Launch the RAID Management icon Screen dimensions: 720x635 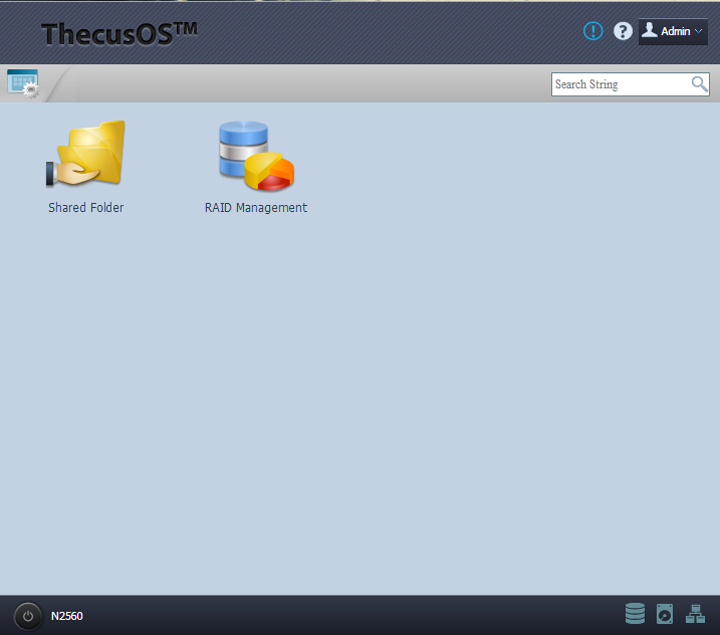point(256,156)
